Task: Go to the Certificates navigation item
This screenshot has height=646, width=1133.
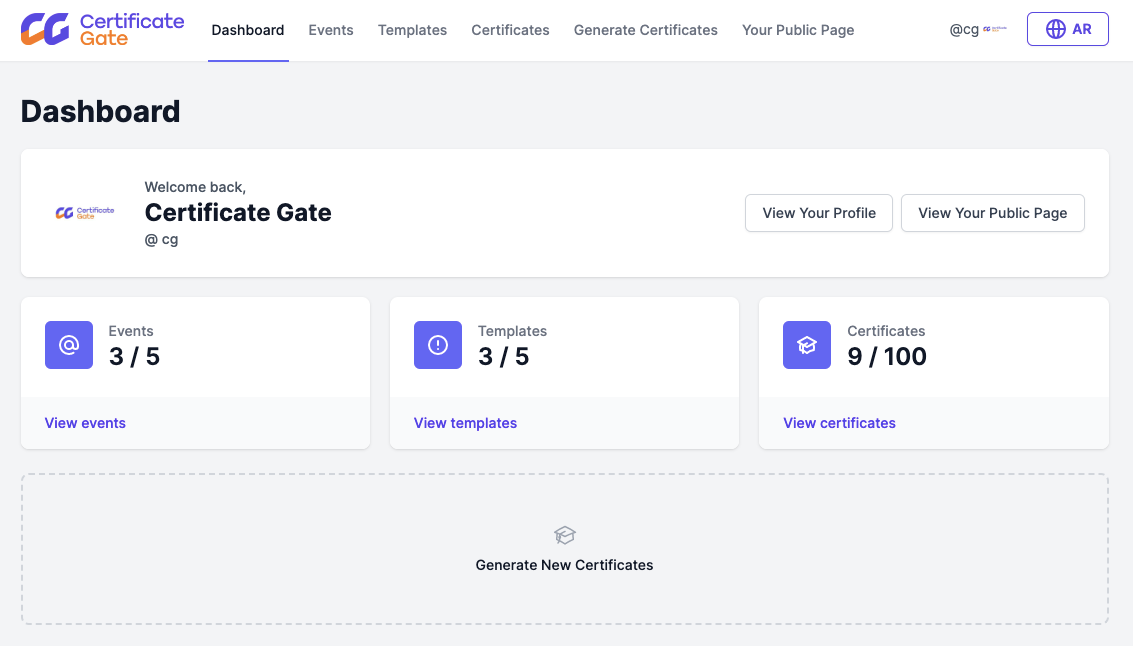Action: tap(510, 30)
